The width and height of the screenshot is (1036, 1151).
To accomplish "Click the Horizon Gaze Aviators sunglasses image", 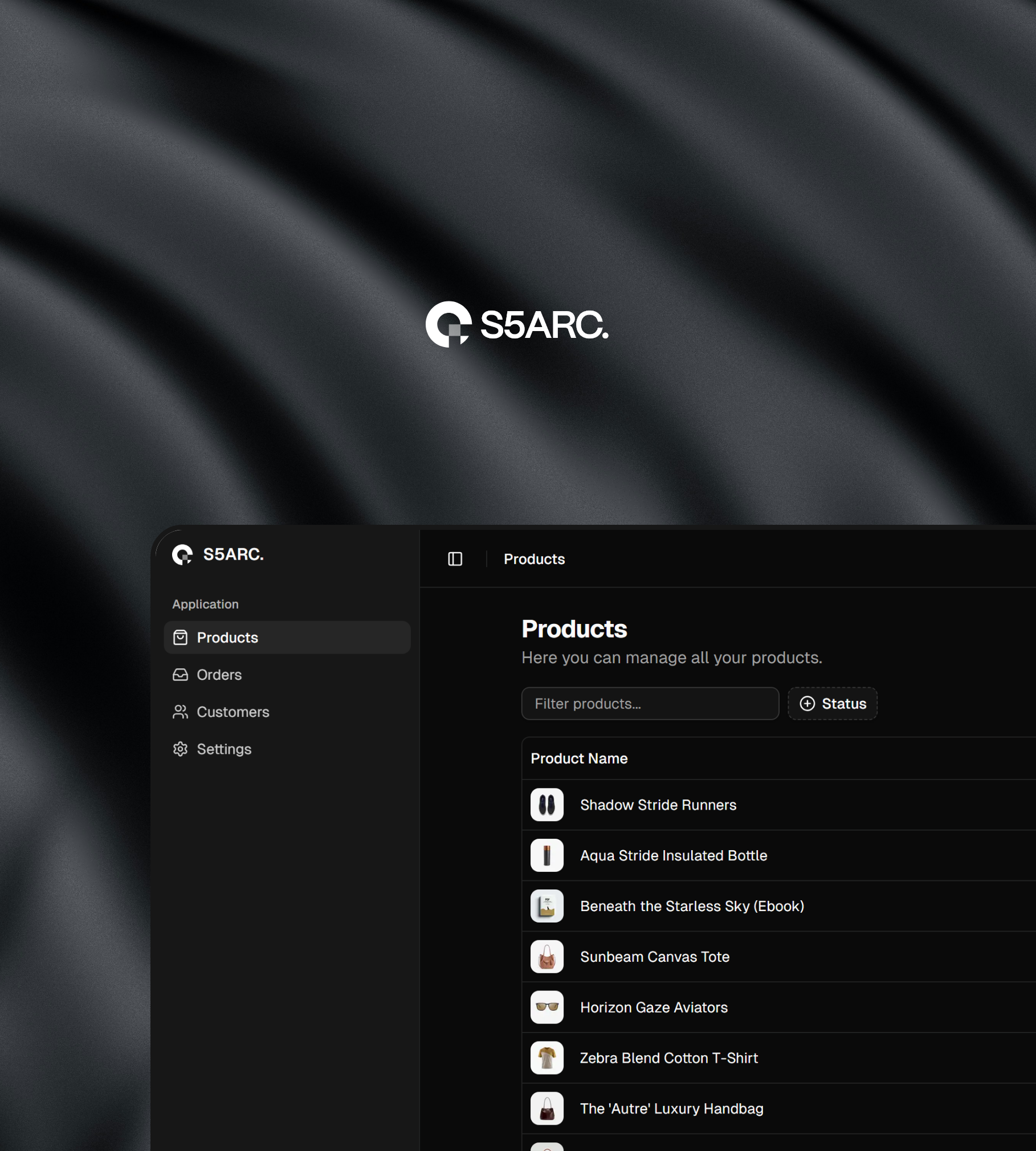I will pos(546,1007).
